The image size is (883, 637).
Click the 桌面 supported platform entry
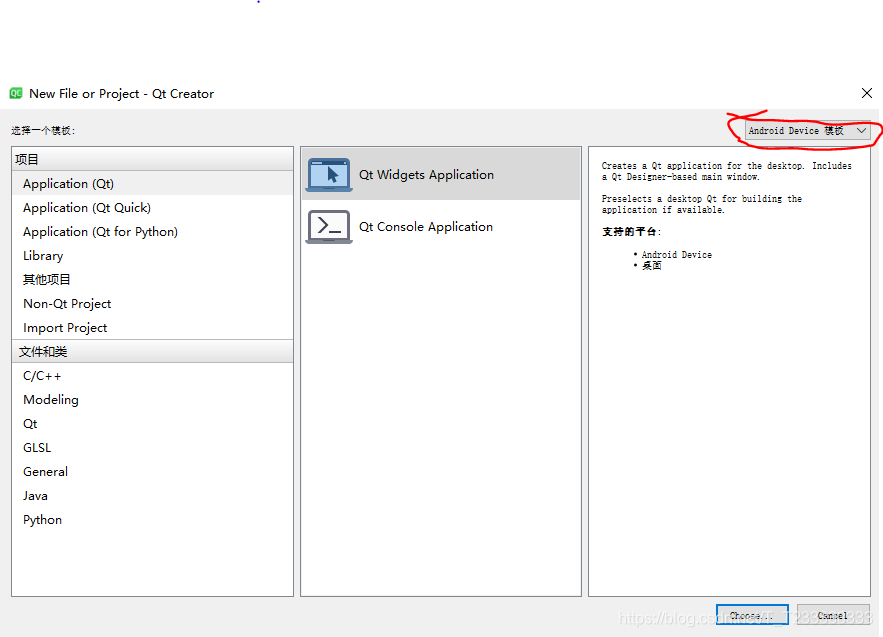pos(652,265)
